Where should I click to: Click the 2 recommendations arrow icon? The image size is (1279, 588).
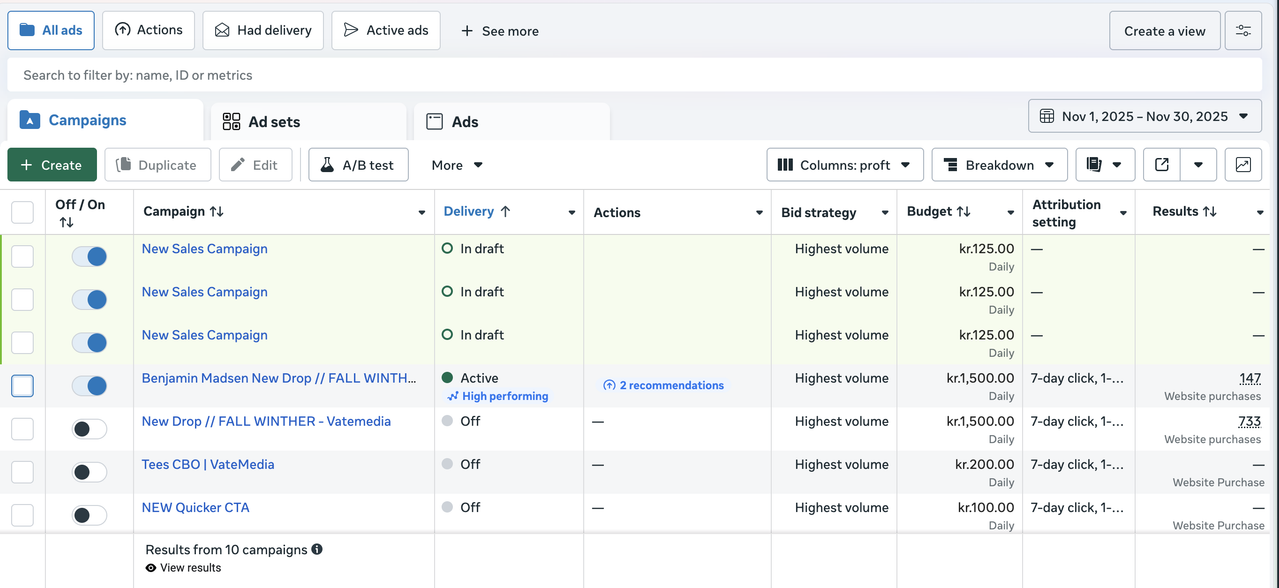tap(609, 385)
